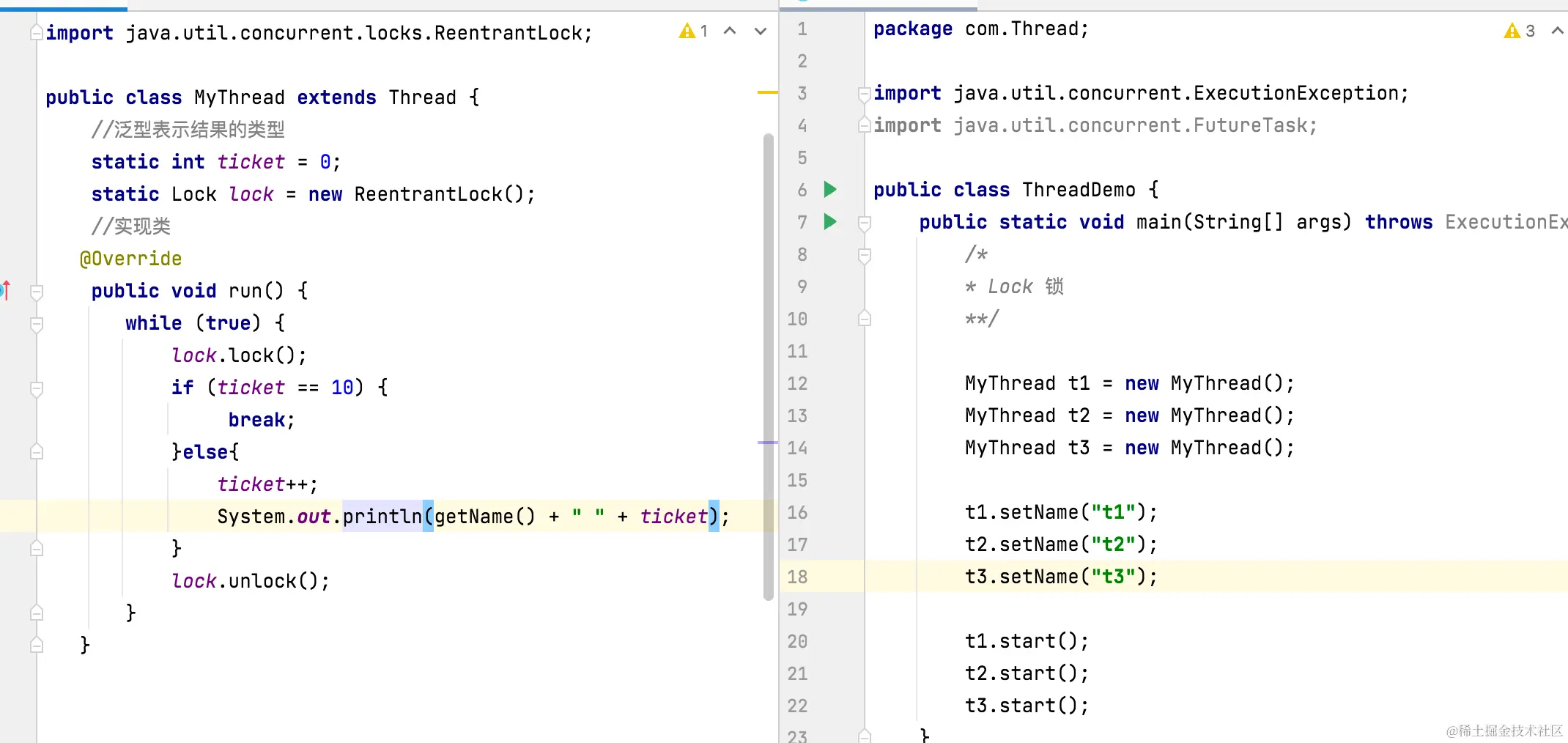Screen dimensions: 1568x743
Task: Collapse the fold marker beside 'public void run() {'
Action: click(x=37, y=292)
